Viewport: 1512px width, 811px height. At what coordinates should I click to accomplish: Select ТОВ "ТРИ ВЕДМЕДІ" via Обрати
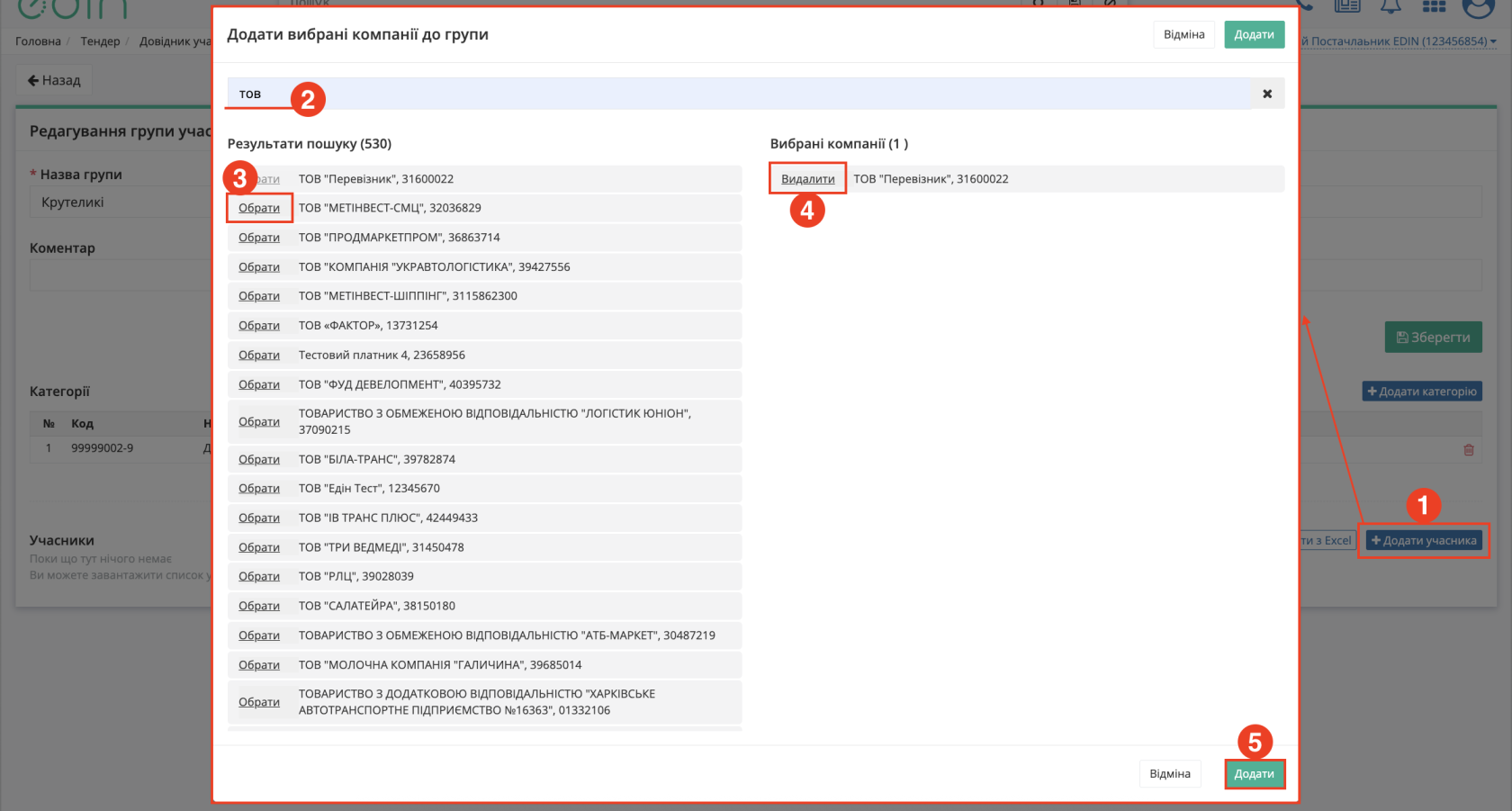[259, 547]
